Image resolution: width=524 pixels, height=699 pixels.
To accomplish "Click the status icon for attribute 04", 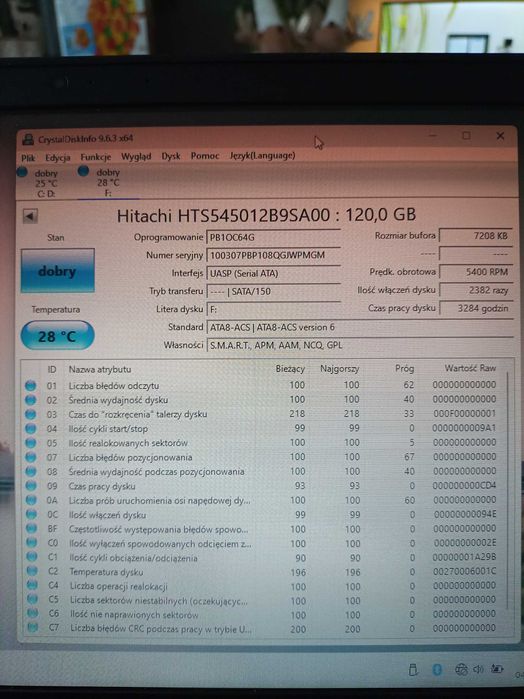I will coord(30,429).
